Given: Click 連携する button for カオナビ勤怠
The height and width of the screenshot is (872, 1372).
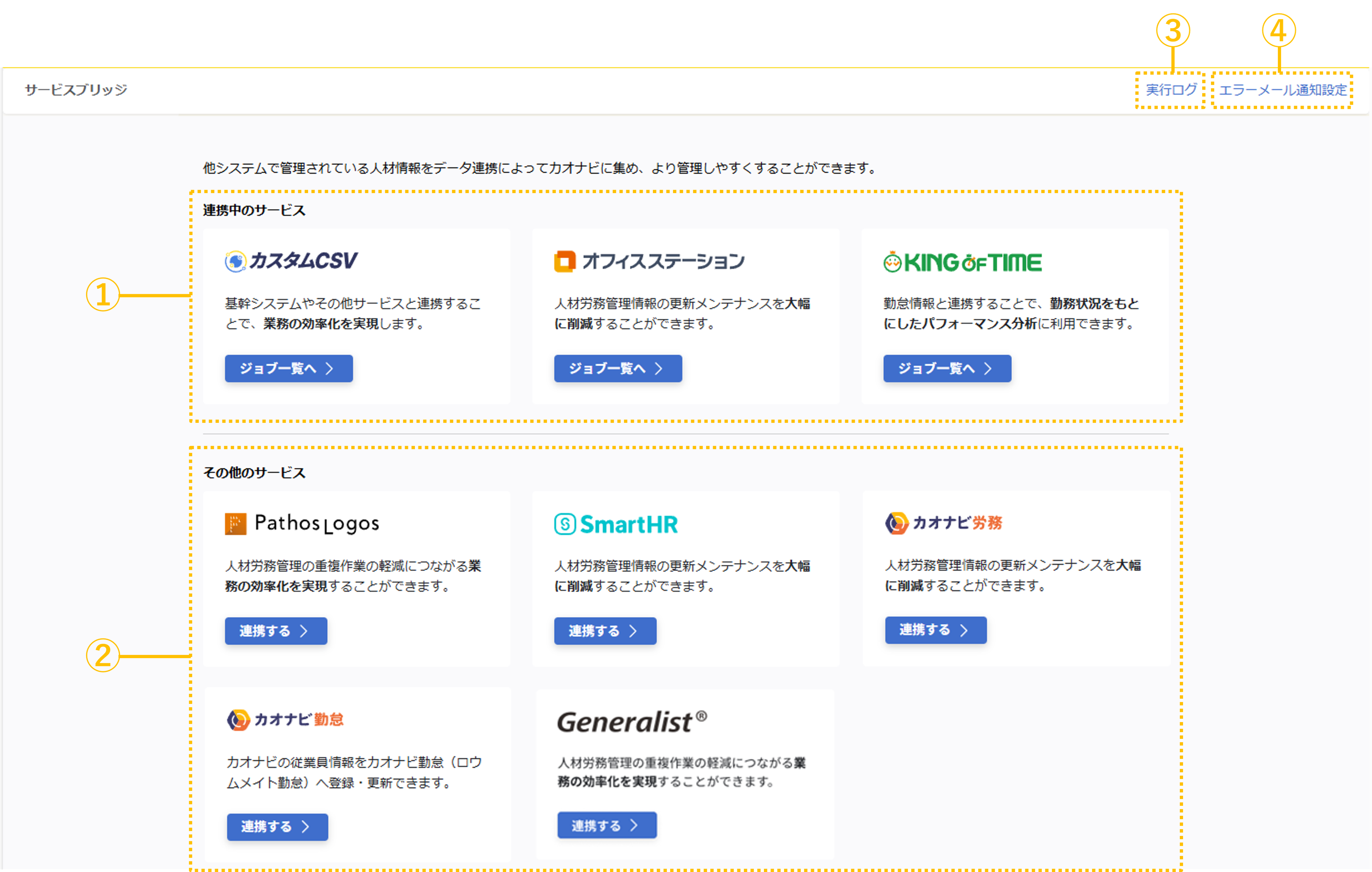Looking at the screenshot, I should (277, 827).
